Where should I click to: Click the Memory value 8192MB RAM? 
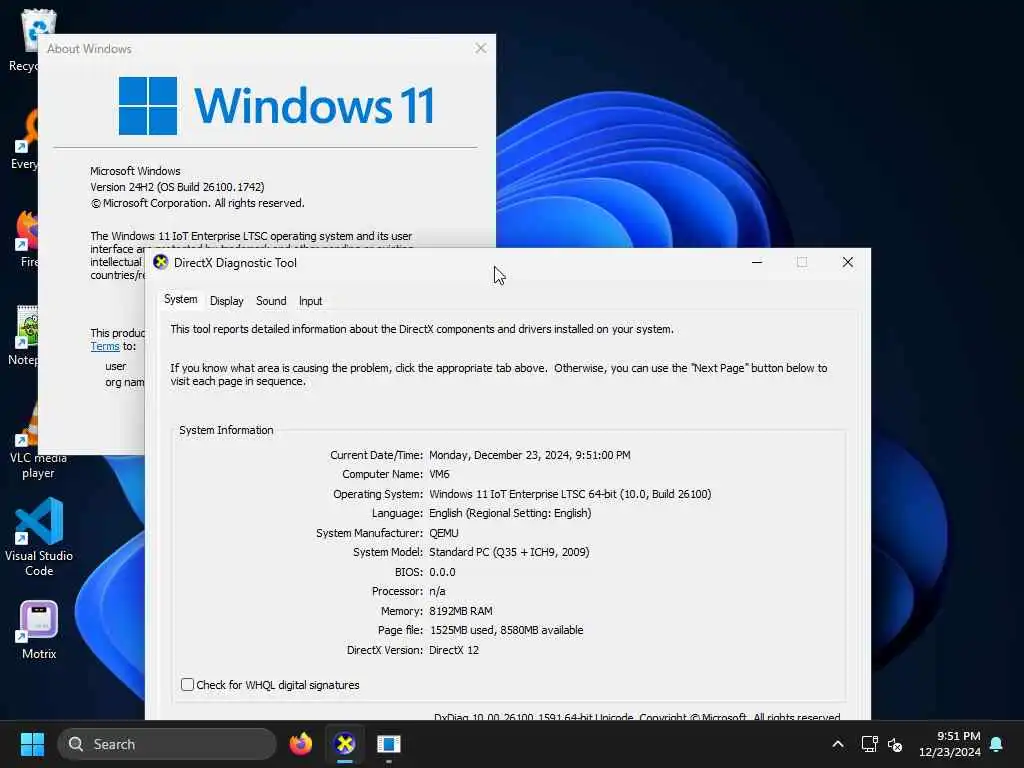pyautogui.click(x=460, y=611)
